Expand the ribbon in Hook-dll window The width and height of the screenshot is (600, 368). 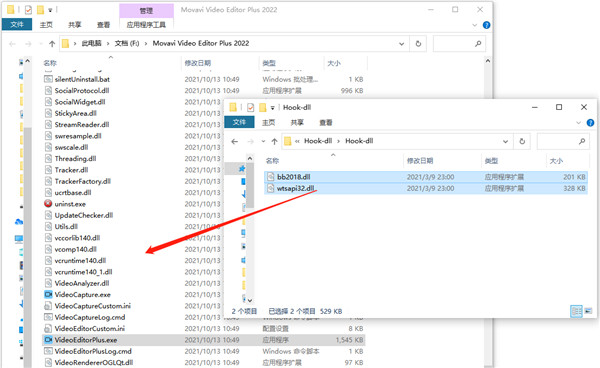coord(578,123)
